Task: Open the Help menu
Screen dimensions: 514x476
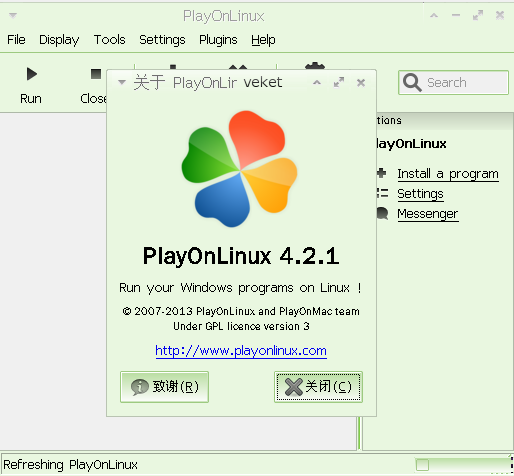Action: coord(263,40)
